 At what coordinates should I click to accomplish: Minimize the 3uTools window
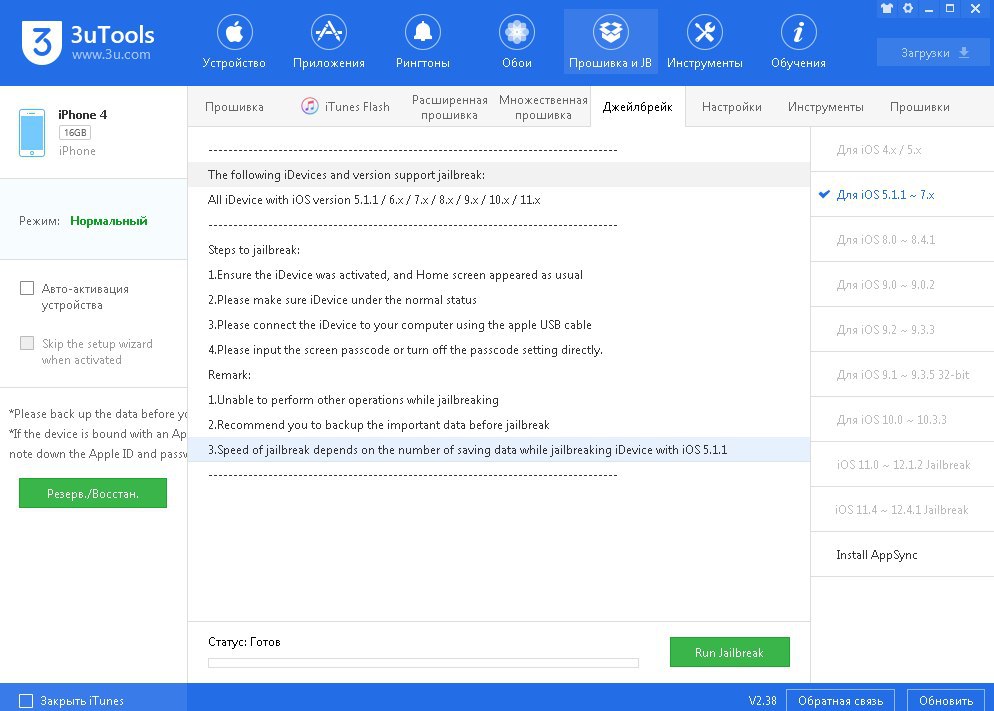click(929, 9)
